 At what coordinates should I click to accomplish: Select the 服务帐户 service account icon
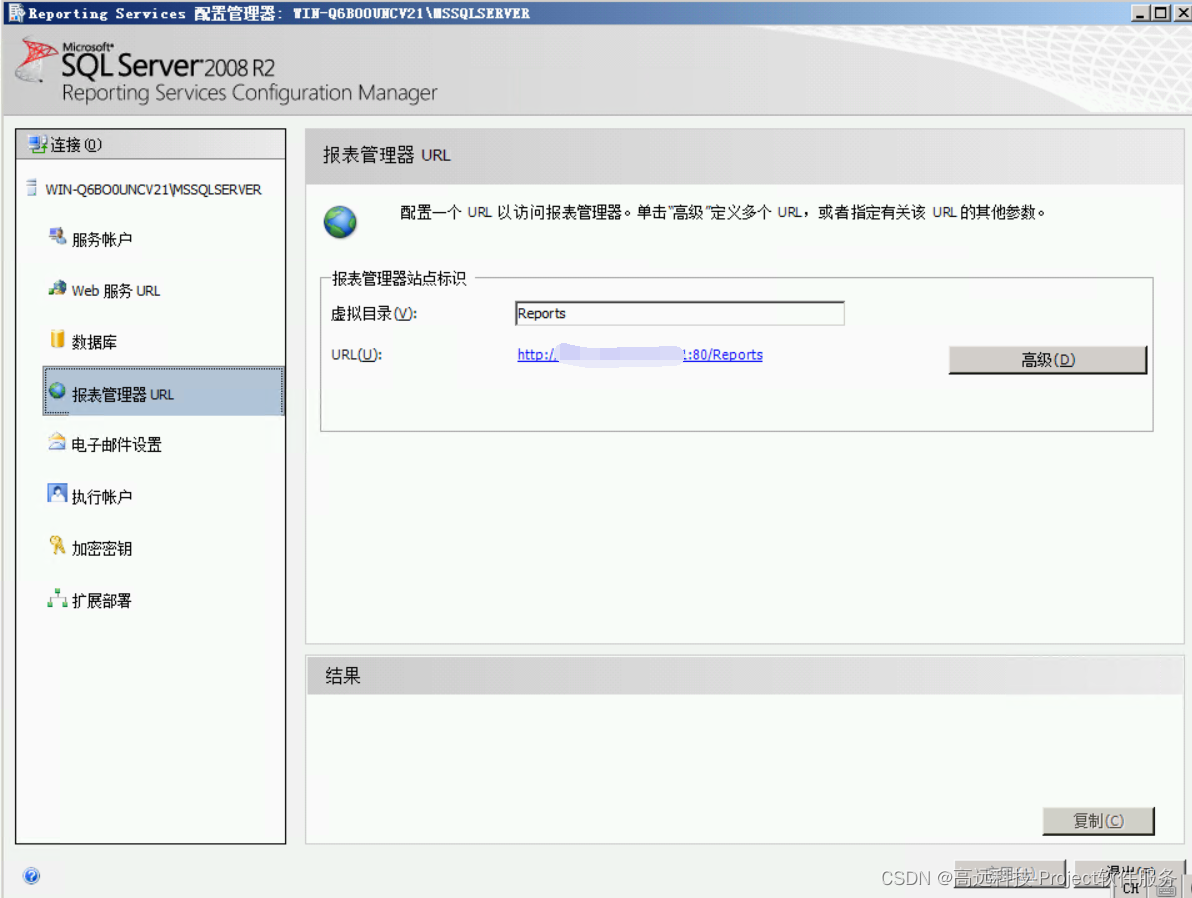coord(57,236)
